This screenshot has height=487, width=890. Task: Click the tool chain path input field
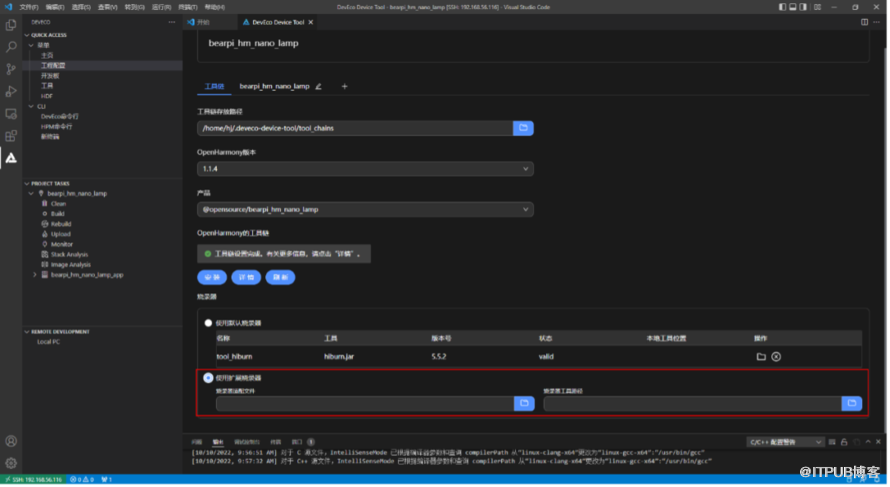(x=355, y=128)
